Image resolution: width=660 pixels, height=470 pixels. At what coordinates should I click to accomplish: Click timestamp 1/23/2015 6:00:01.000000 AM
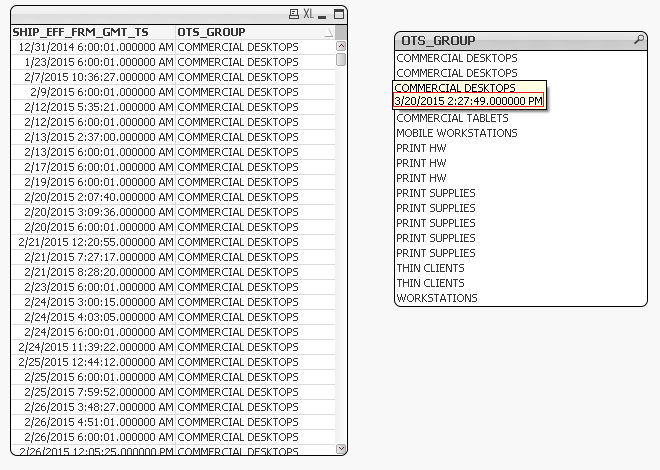tap(99, 62)
